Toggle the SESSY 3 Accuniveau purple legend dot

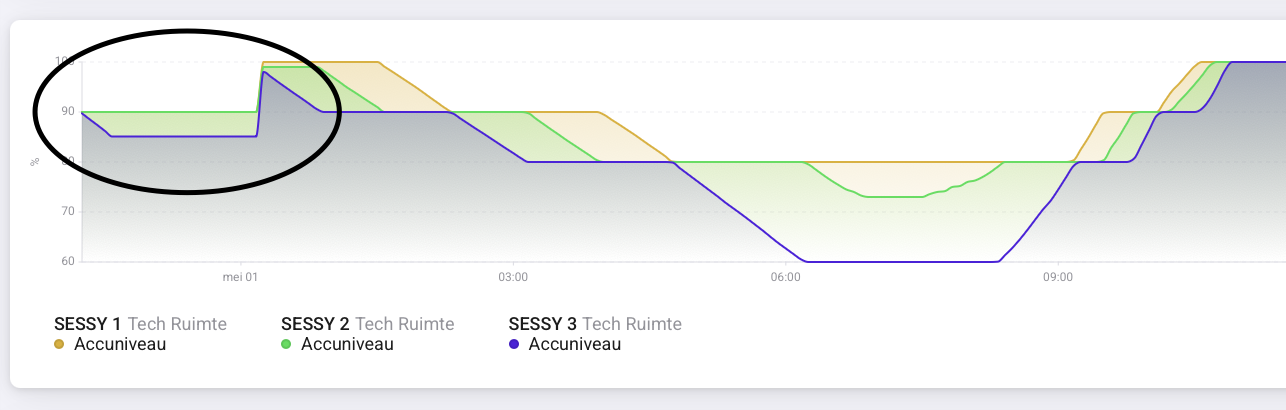pos(514,345)
